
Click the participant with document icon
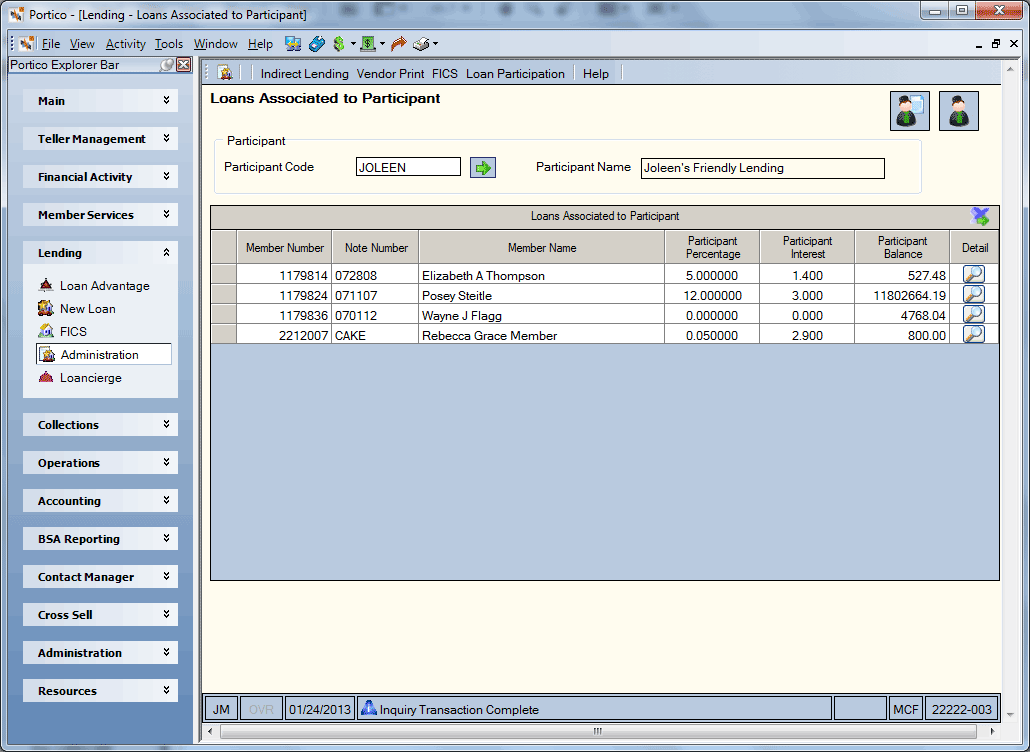tap(910, 111)
